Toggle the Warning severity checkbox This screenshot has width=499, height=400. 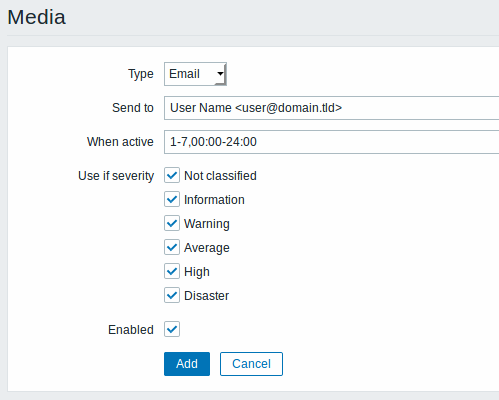(172, 223)
